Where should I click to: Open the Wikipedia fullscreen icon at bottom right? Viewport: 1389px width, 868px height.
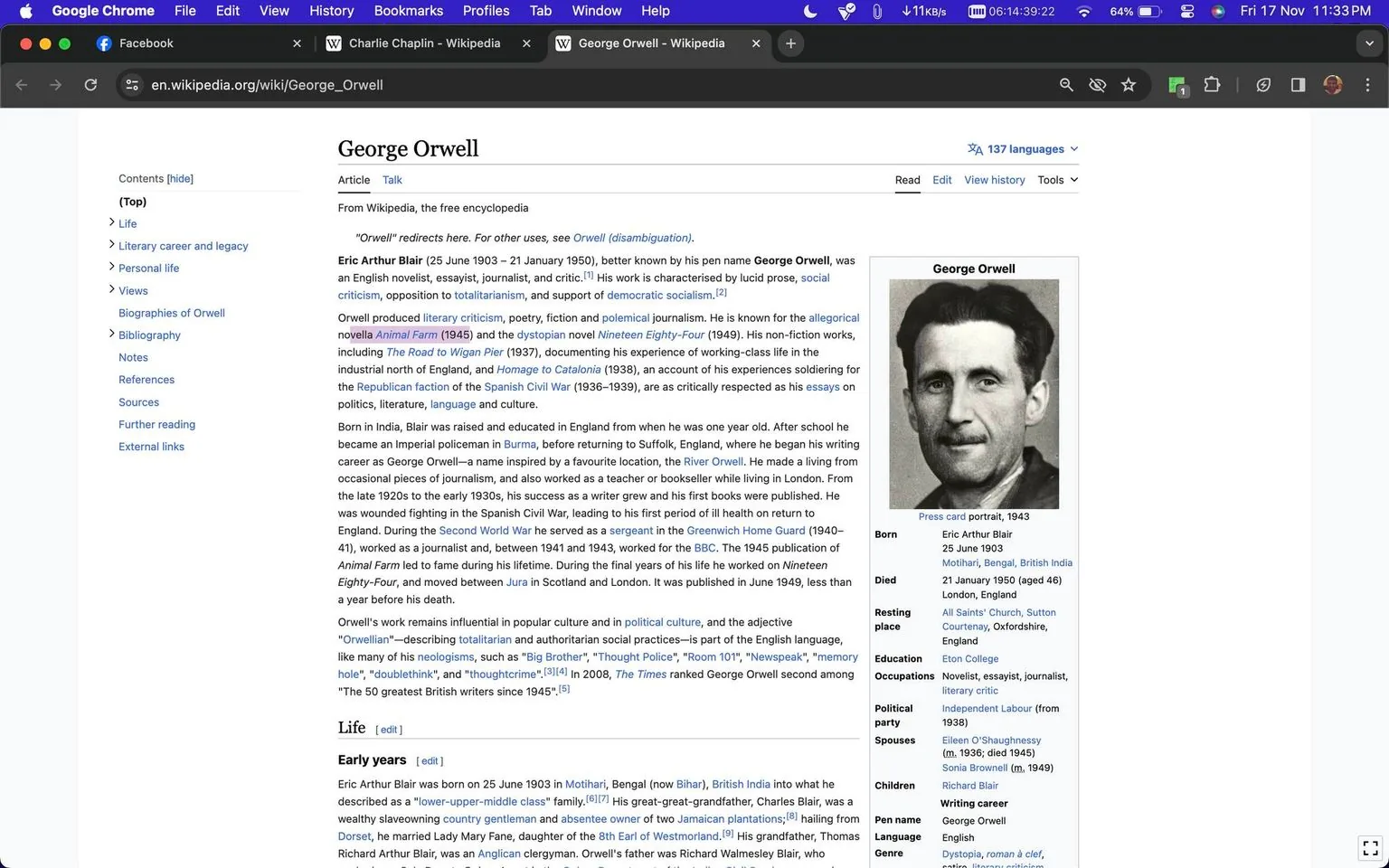click(1368, 847)
